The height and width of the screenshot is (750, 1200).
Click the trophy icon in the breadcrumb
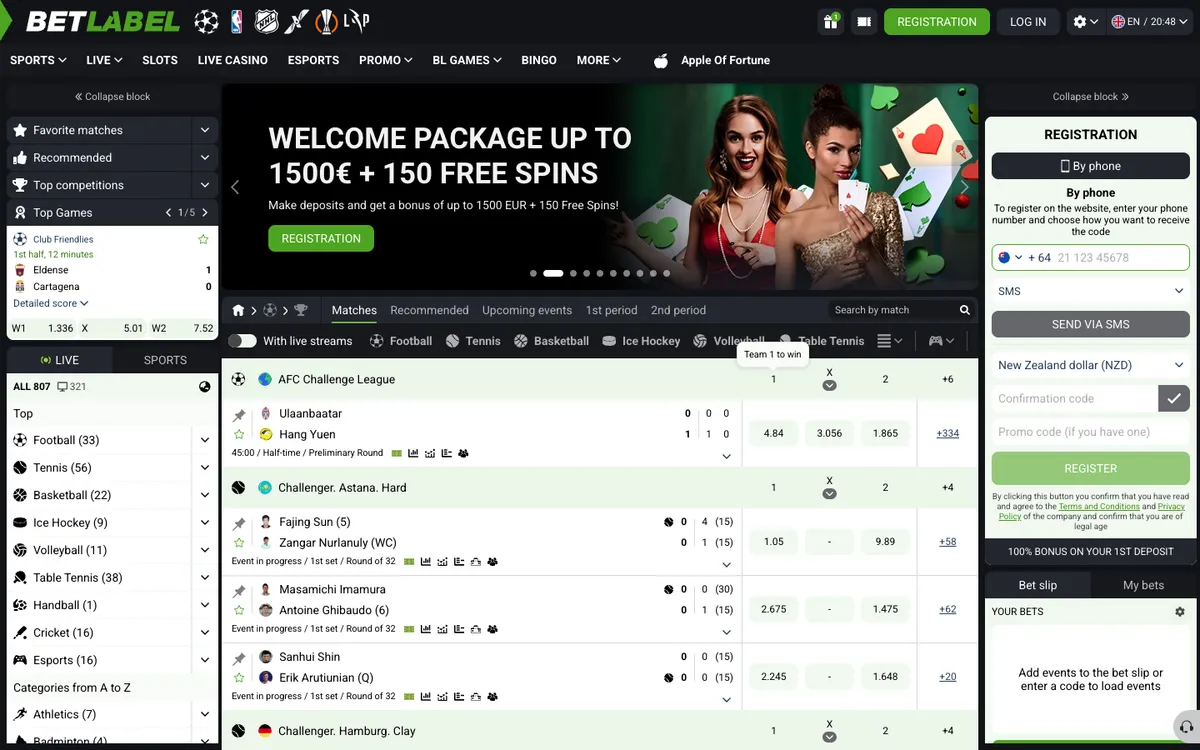coord(301,310)
